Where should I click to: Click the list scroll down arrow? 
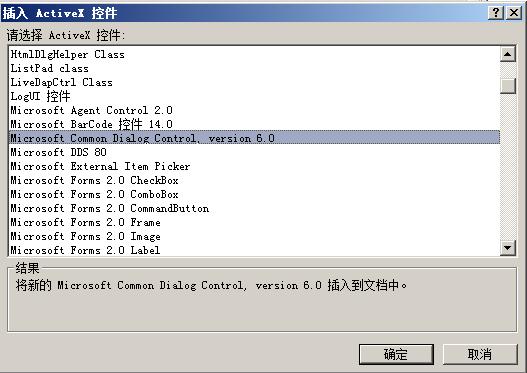point(508,248)
